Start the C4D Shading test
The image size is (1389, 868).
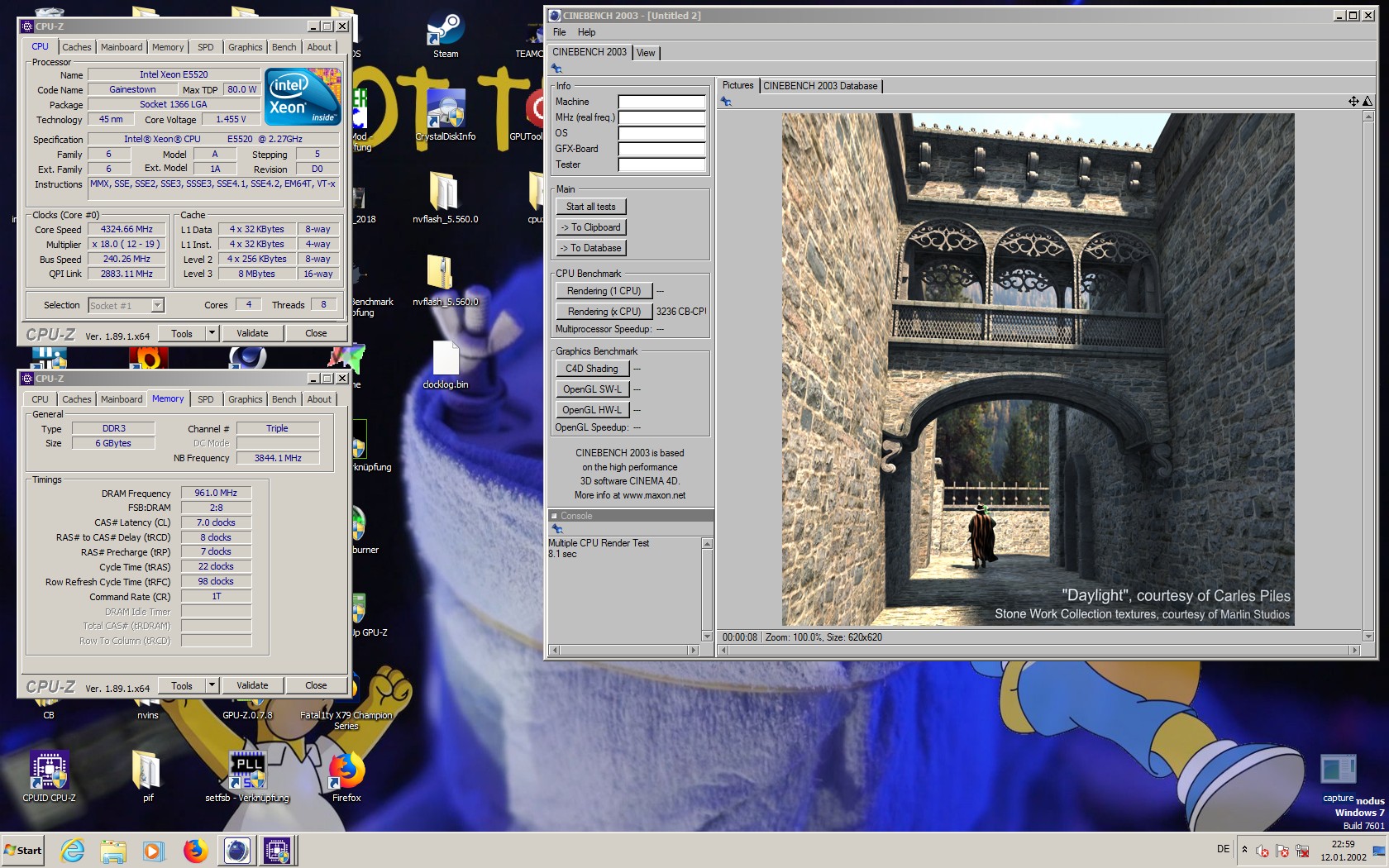pos(592,369)
